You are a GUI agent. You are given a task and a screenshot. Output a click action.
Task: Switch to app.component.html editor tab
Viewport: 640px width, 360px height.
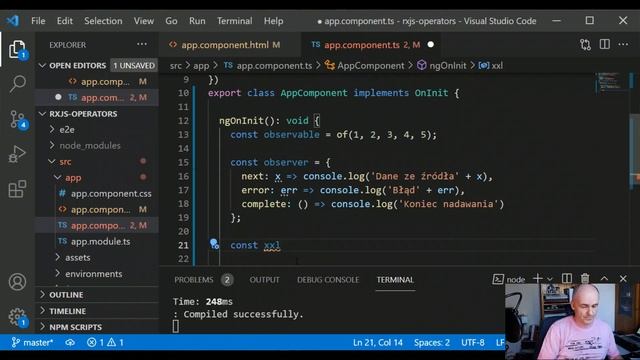pyautogui.click(x=230, y=45)
